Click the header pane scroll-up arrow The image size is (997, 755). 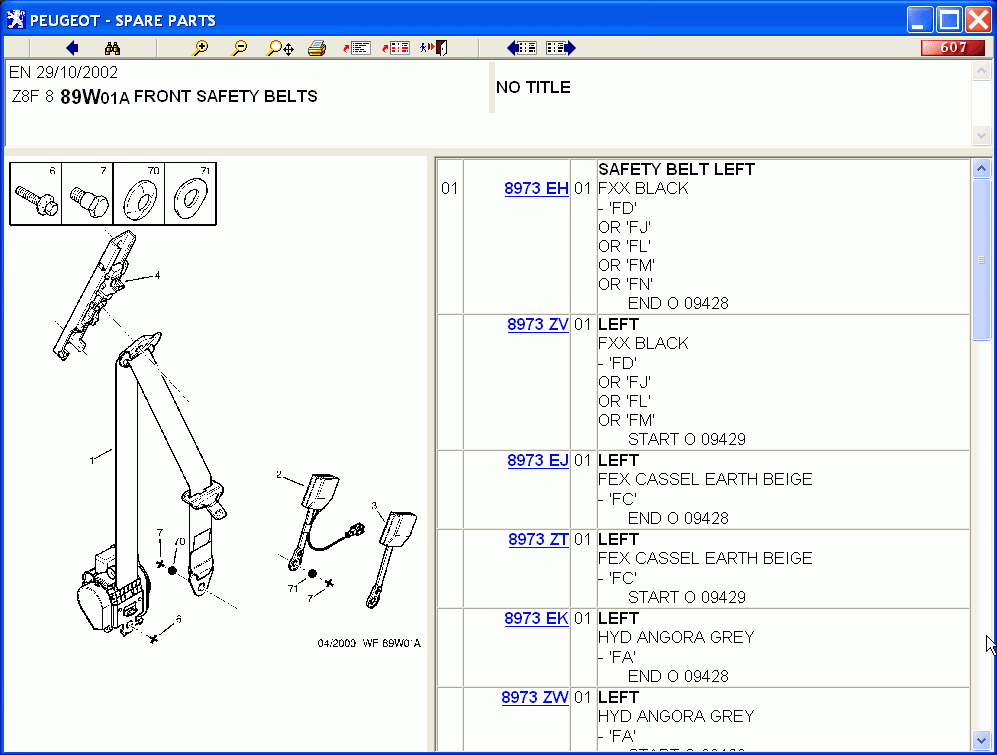981,71
